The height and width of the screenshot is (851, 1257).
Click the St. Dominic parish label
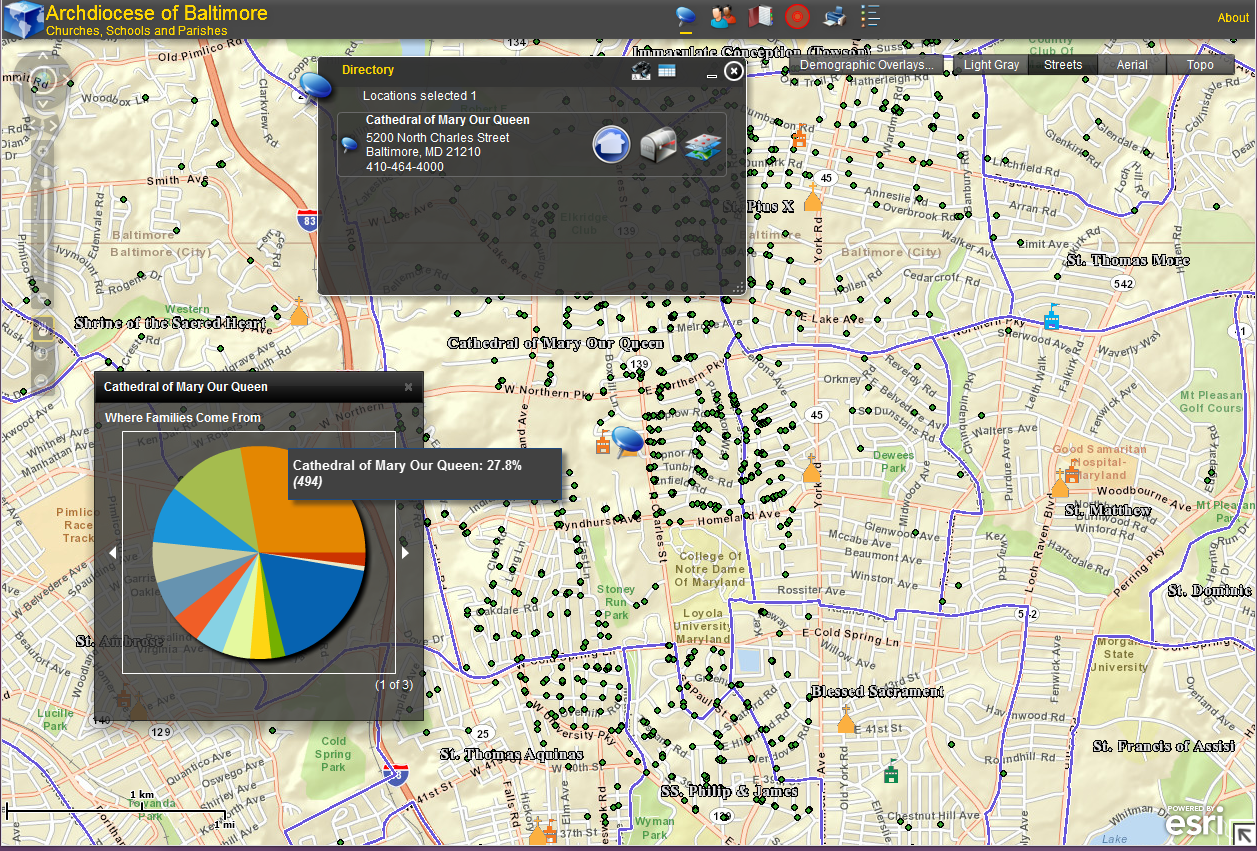1209,590
